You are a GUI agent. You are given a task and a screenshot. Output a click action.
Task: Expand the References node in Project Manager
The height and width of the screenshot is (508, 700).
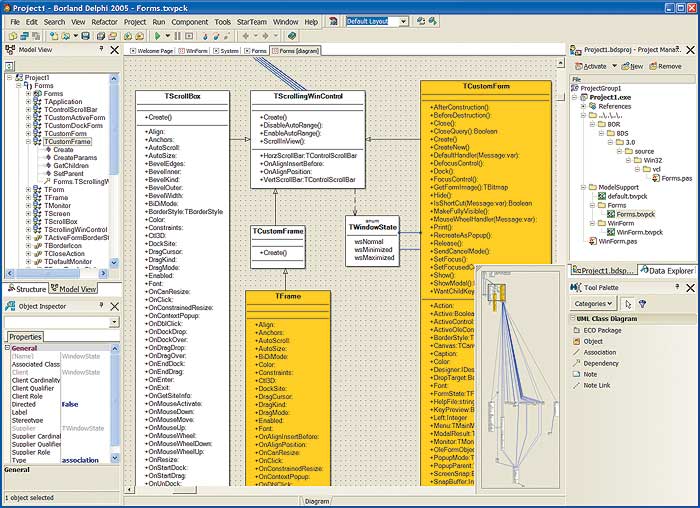point(583,106)
